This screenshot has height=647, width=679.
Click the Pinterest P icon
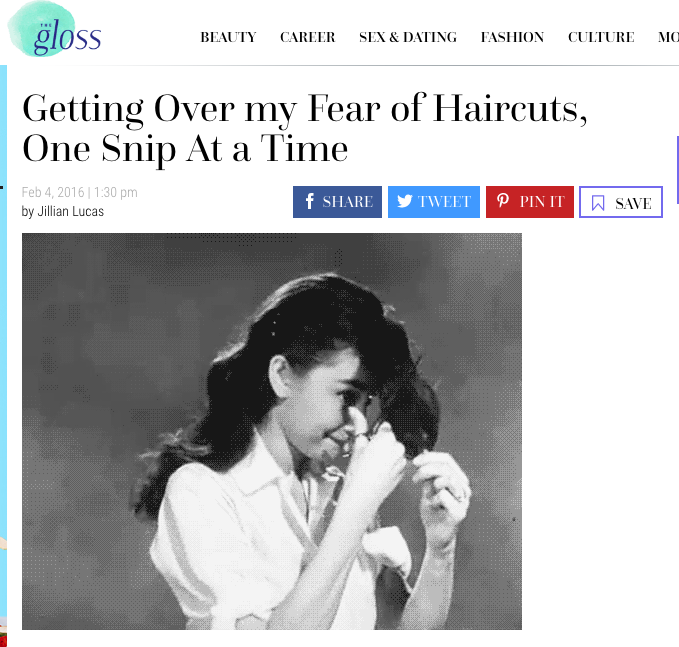pyautogui.click(x=502, y=201)
